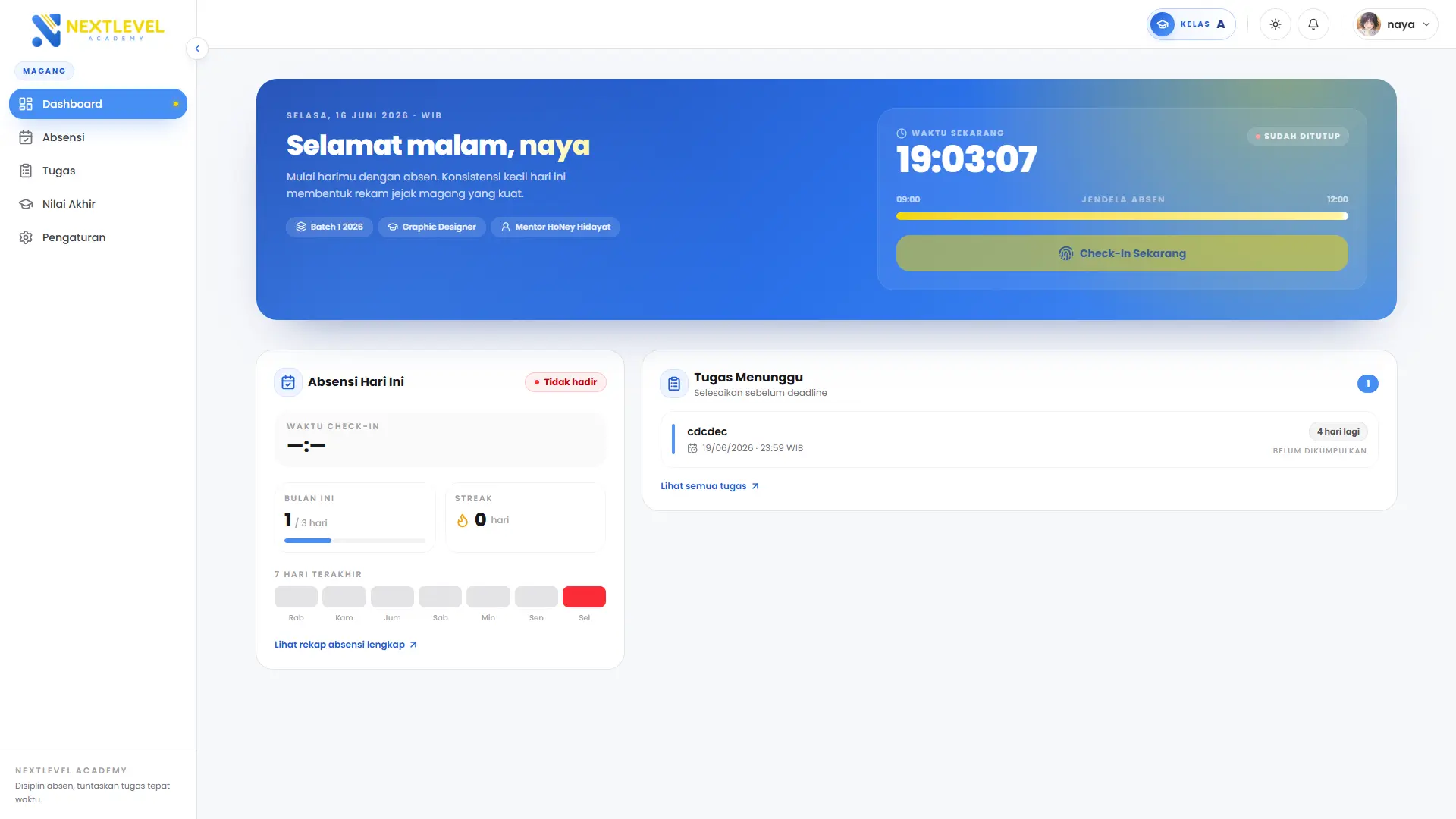The image size is (1456, 819).
Task: Click the 4 hari lagi badge
Action: click(x=1338, y=431)
